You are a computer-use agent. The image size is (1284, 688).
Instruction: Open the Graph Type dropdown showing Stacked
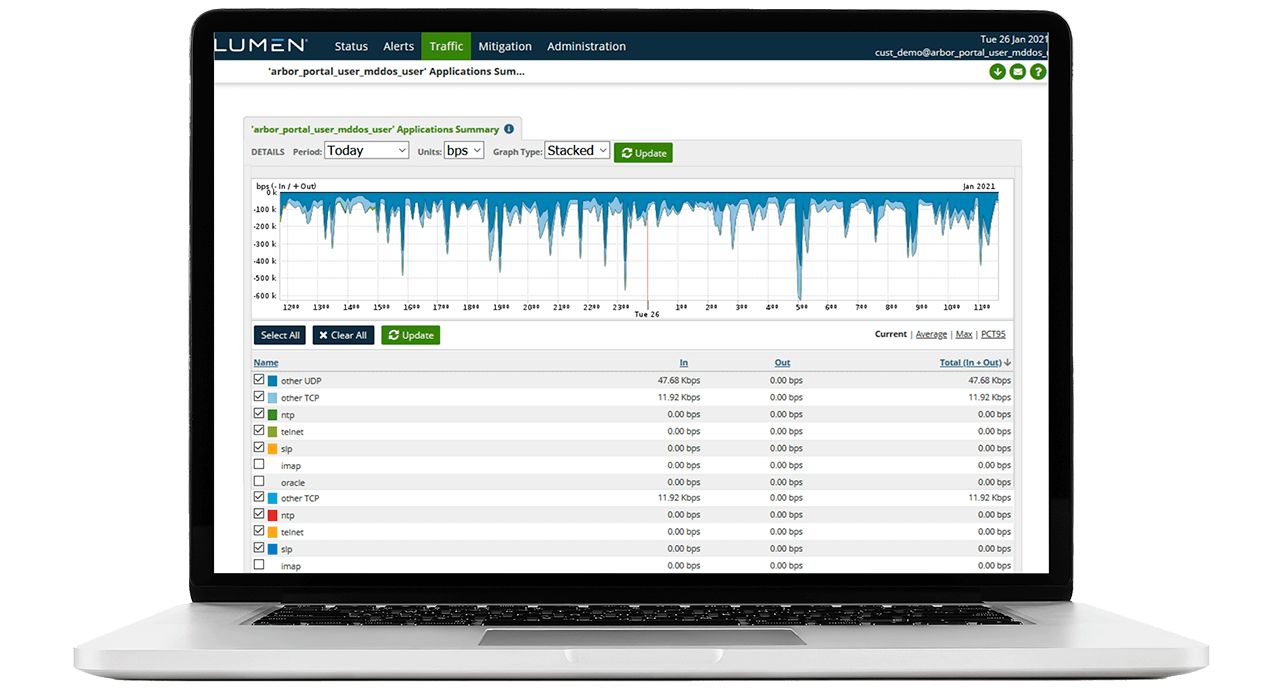tap(577, 150)
